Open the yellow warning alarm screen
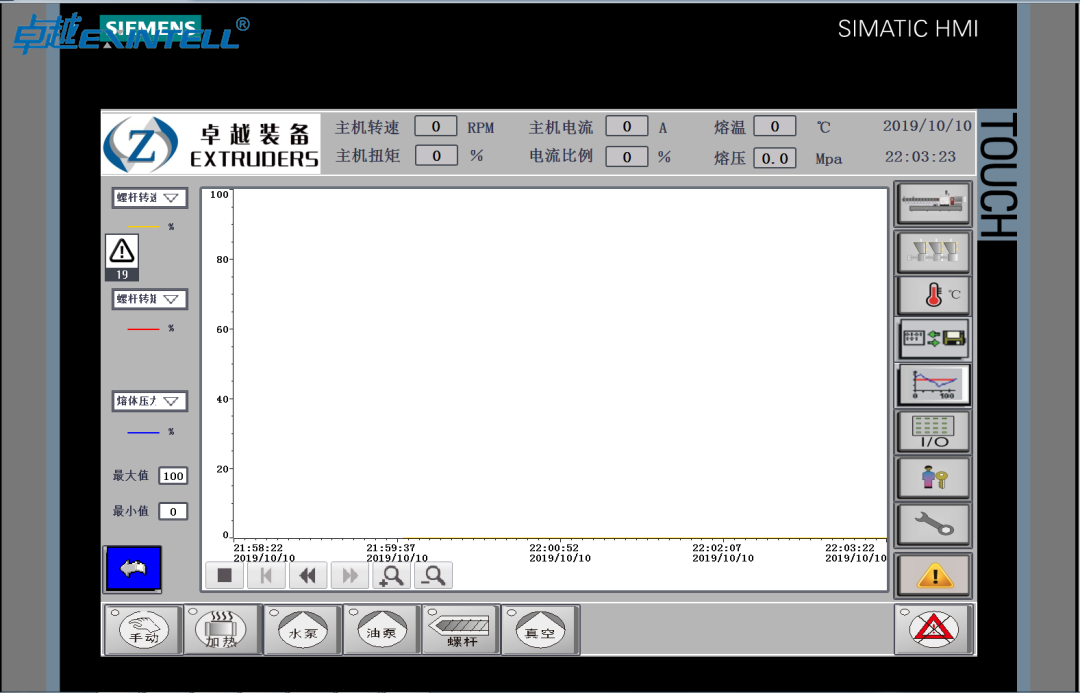1080x693 pixels. tap(933, 575)
